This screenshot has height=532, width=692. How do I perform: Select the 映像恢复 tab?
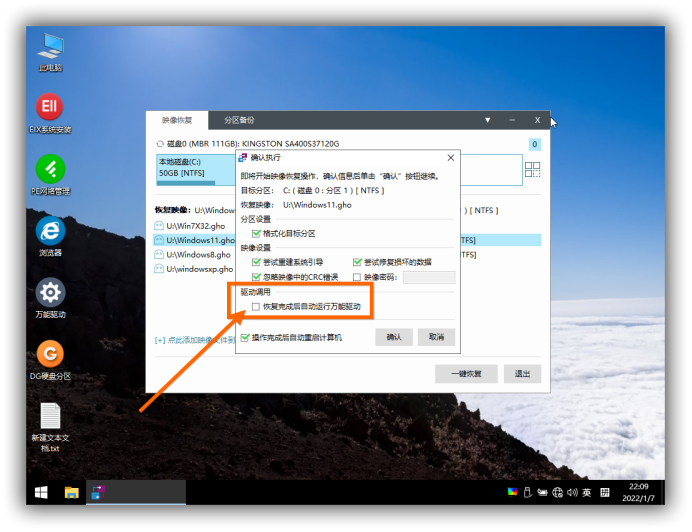(177, 120)
